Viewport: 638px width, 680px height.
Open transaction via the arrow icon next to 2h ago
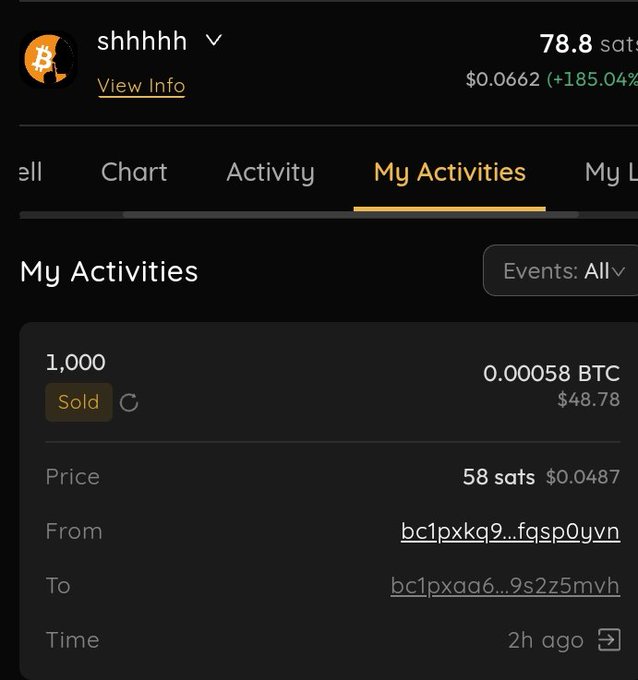(x=609, y=640)
